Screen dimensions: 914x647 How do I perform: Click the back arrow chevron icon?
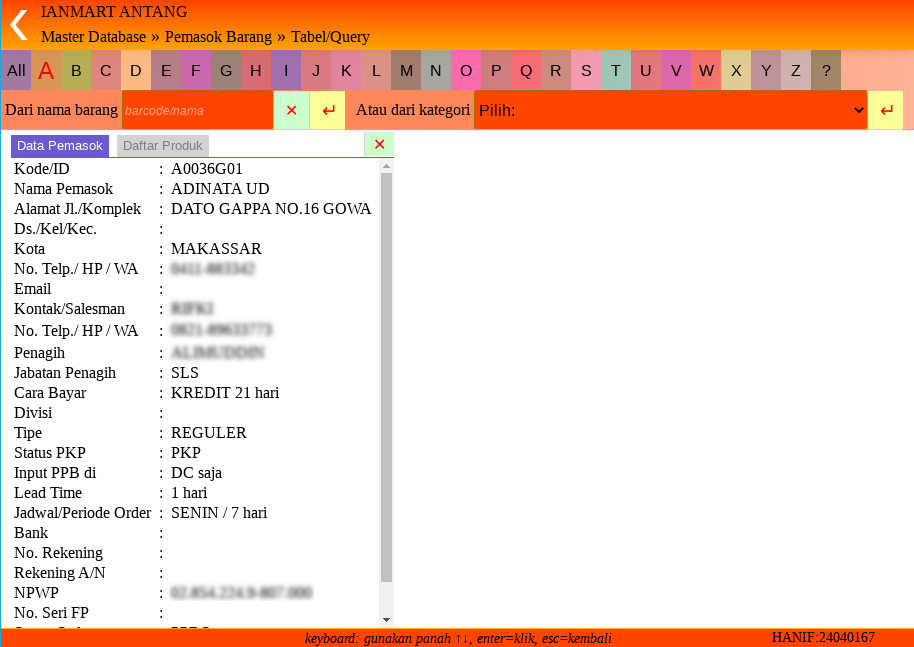[18, 24]
